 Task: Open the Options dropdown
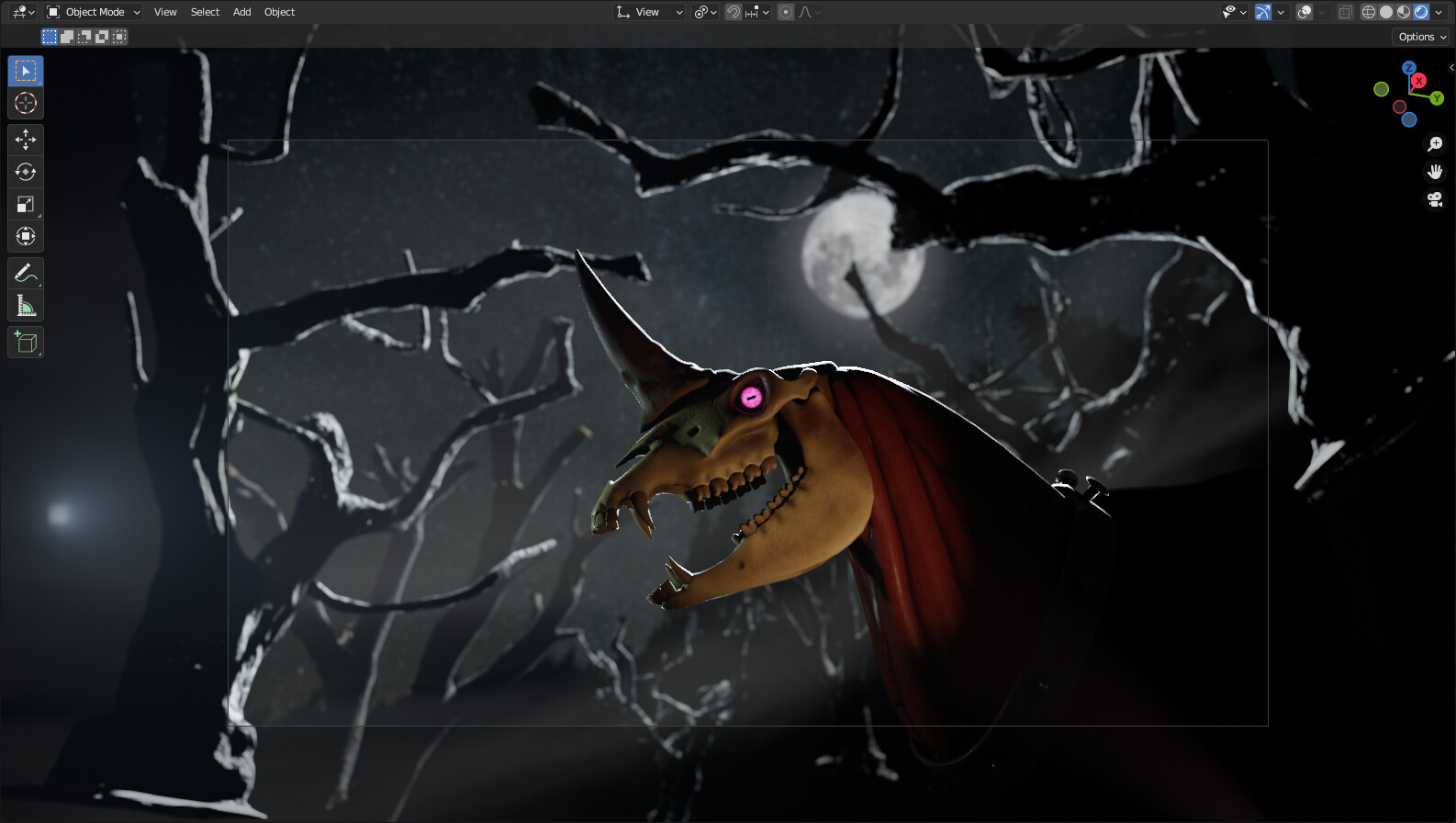[x=1422, y=37]
